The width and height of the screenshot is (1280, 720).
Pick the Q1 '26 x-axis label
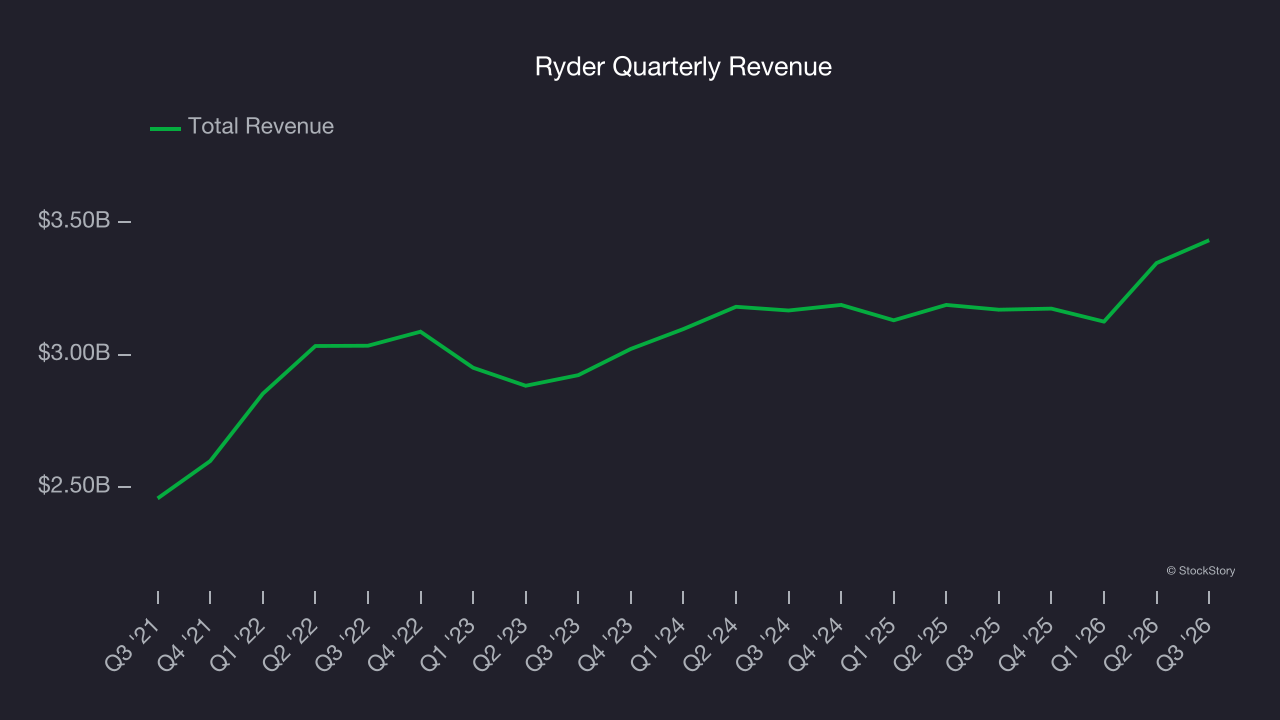tap(1077, 644)
